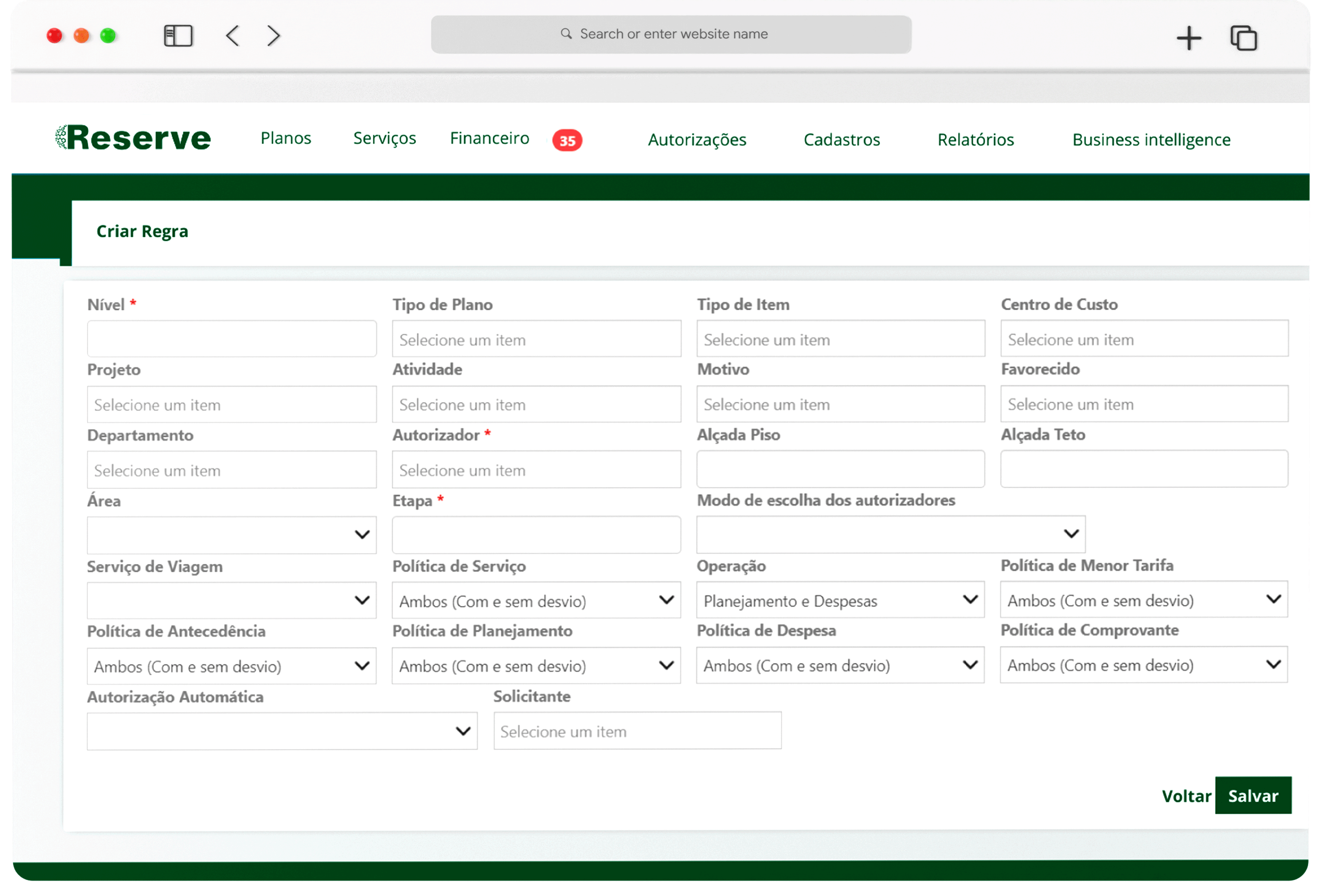
Task: Click the Nível input field
Action: 232,339
